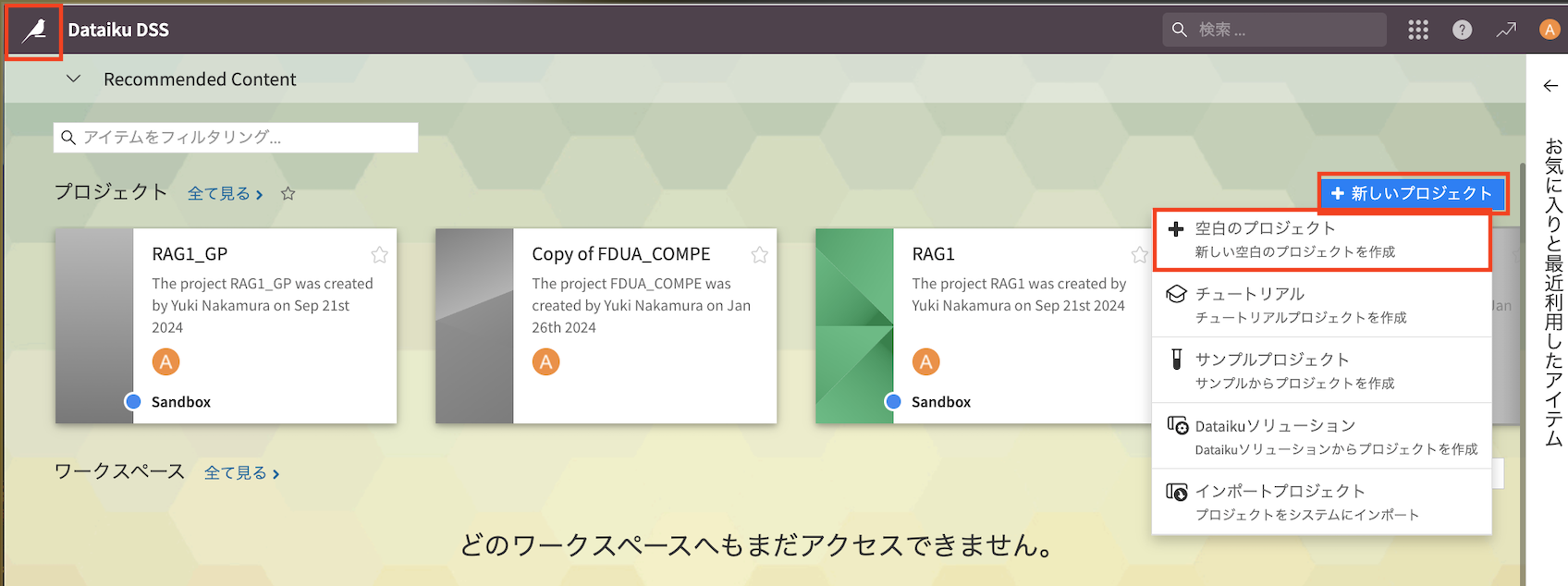Click the magnifier icon in the top search bar
Viewport: 1568px width, 586px height.
[x=1179, y=30]
